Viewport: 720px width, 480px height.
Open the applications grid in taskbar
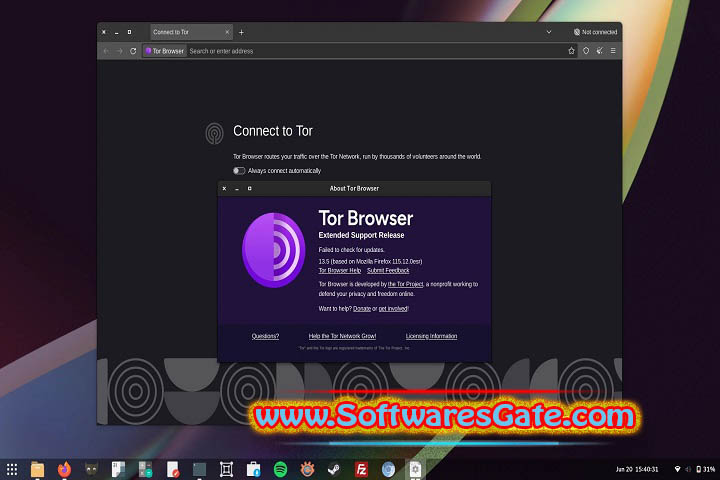(x=12, y=469)
